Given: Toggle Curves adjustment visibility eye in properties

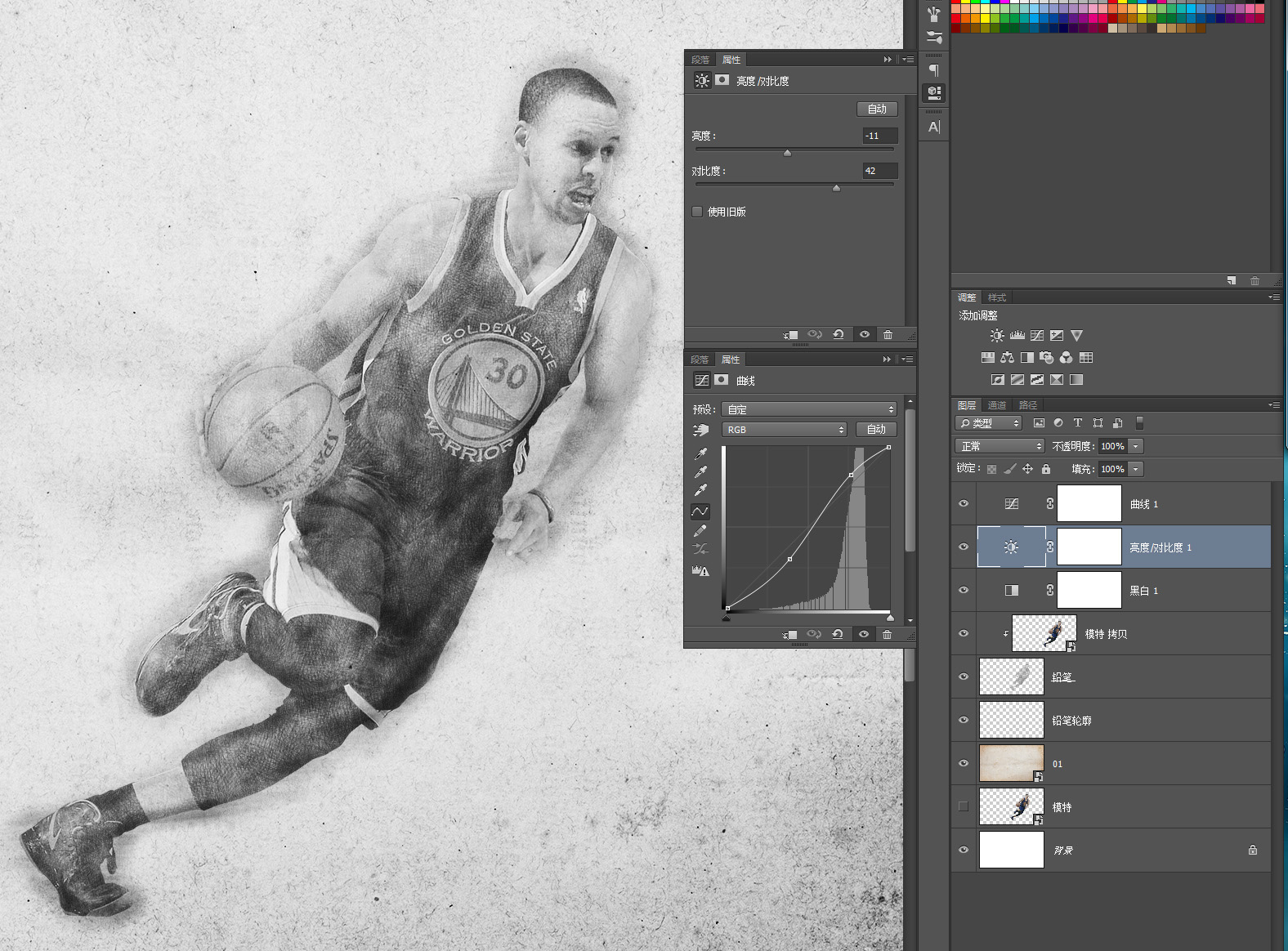Looking at the screenshot, I should 863,635.
